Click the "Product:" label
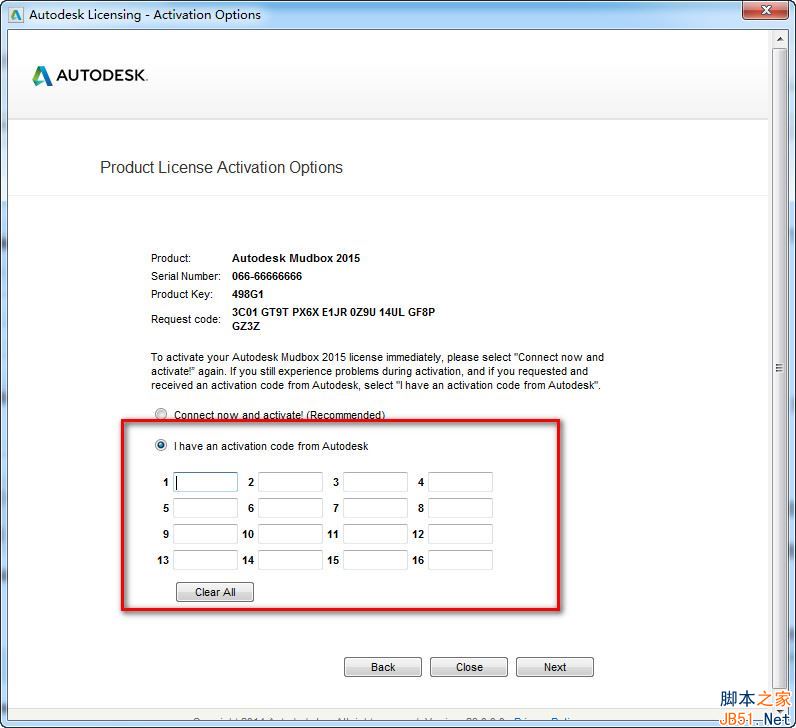Viewport: 796px width, 728px height. click(x=171, y=258)
